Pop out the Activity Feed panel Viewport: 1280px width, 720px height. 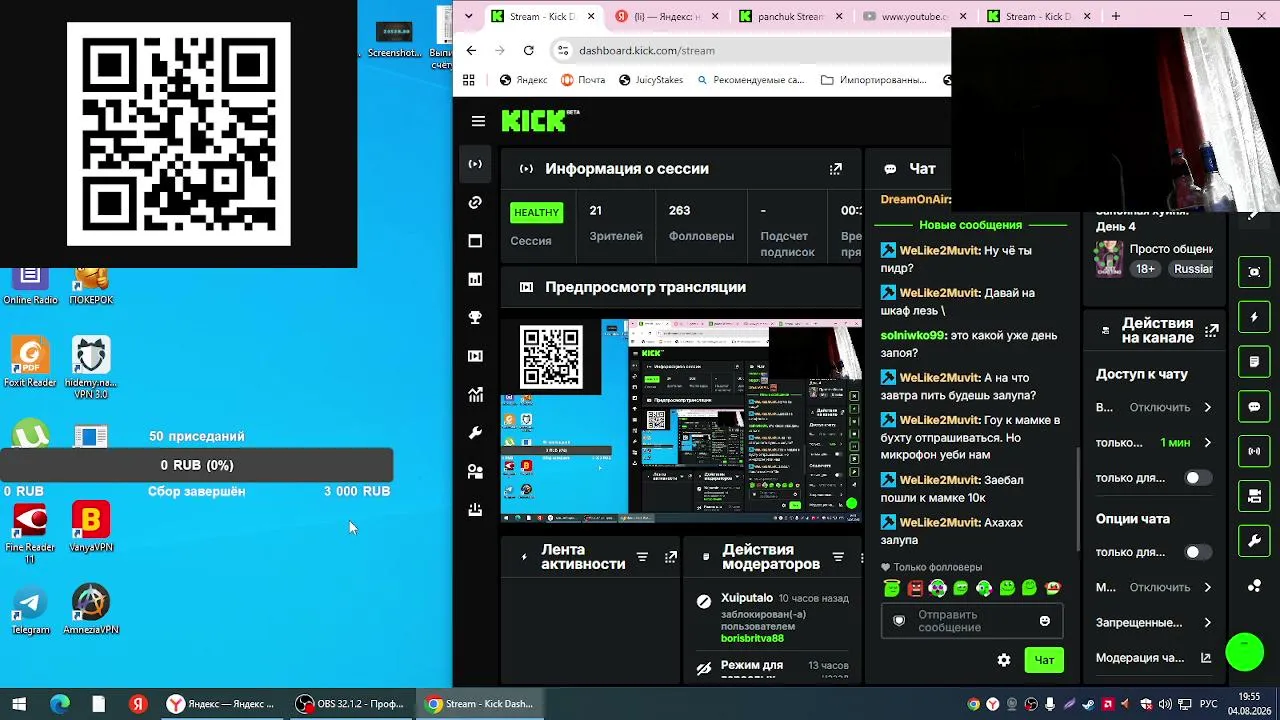(x=671, y=557)
